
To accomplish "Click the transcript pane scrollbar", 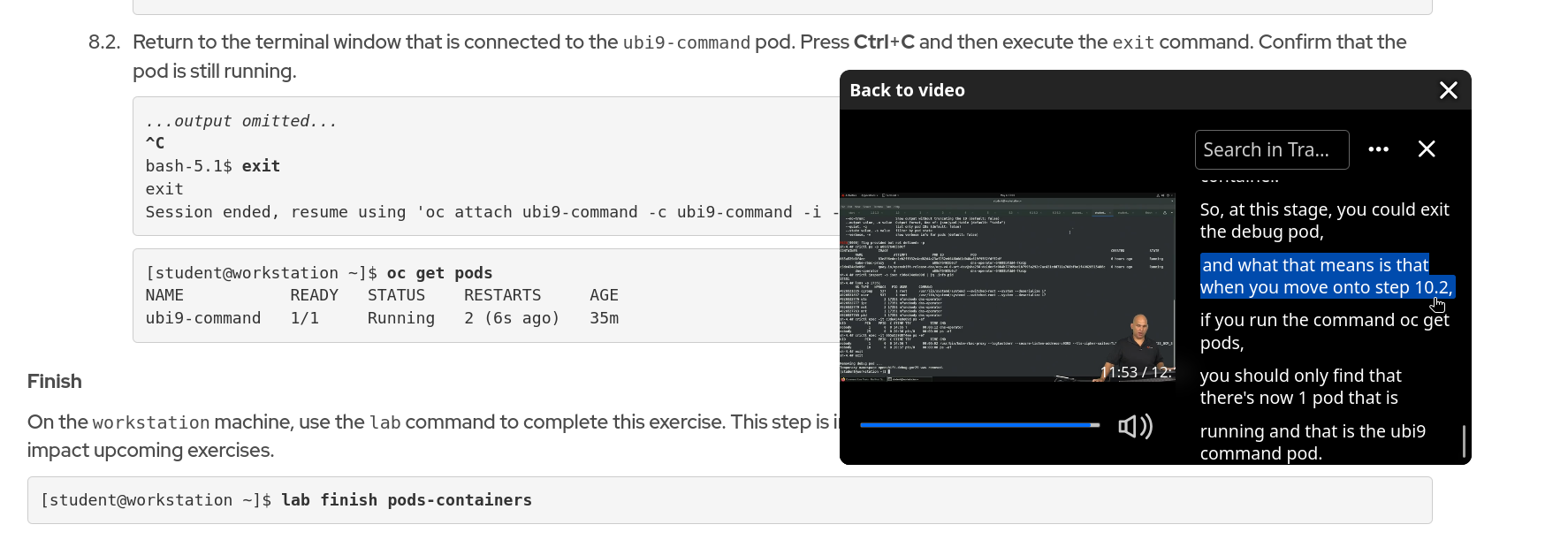I will pos(1464,441).
